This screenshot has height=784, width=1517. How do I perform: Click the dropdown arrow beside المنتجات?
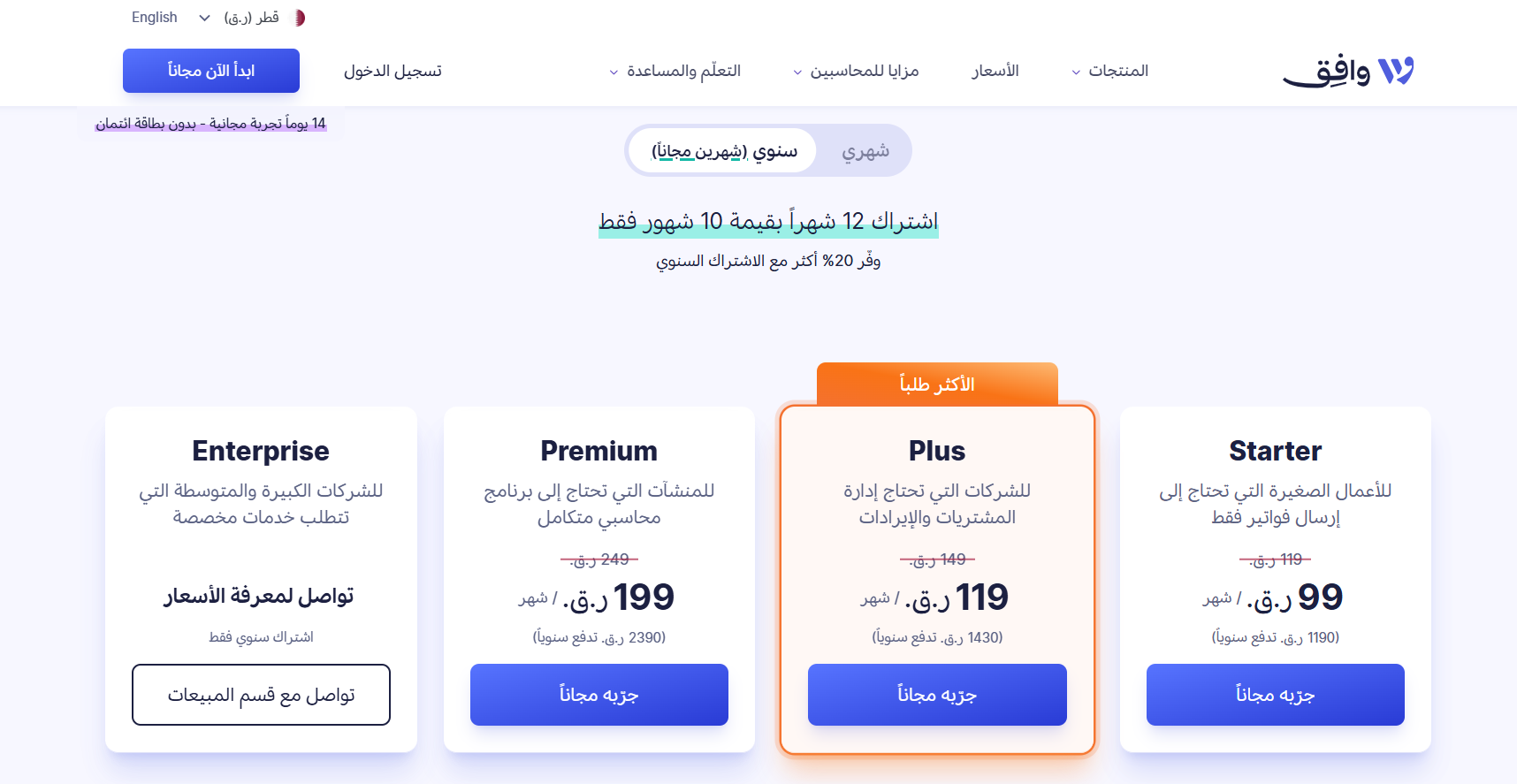(1074, 72)
